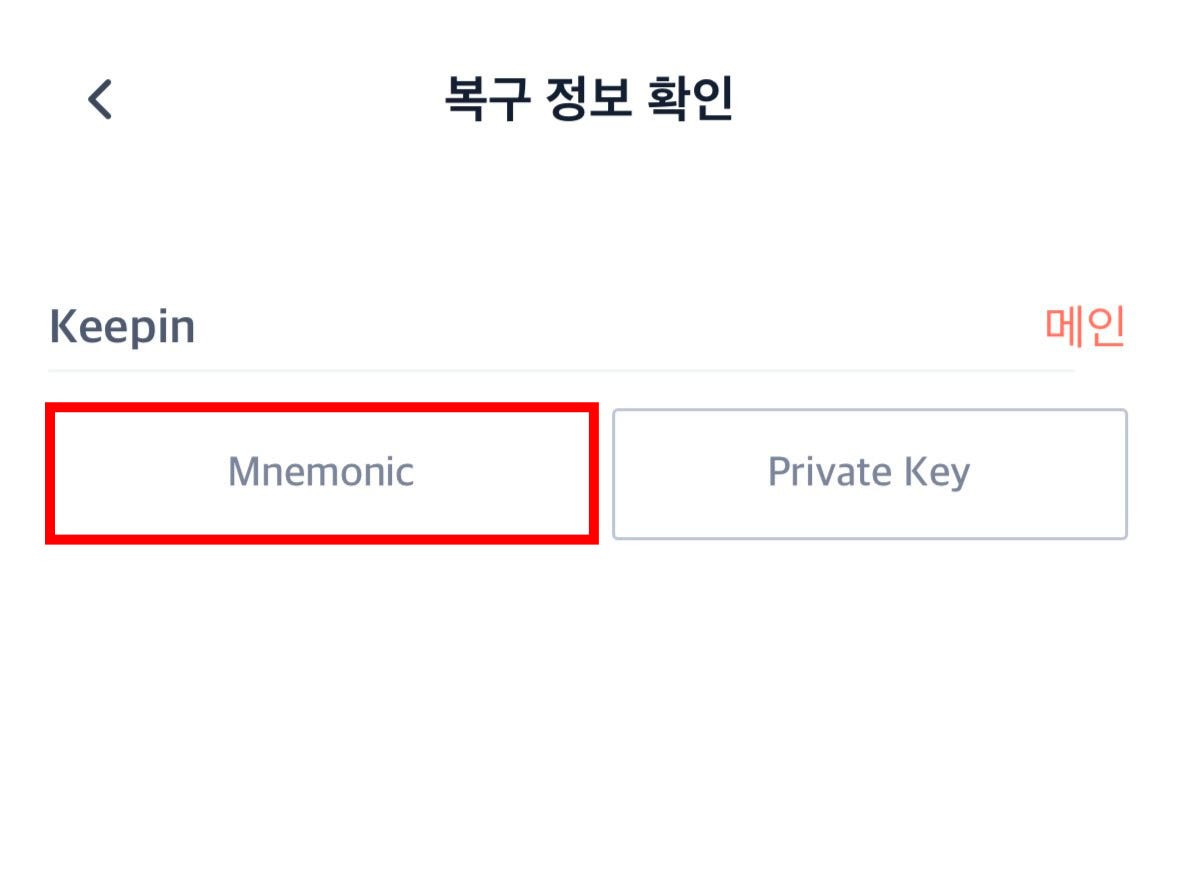Select Mnemonic as the recovery method
The width and height of the screenshot is (1180, 885).
tap(322, 473)
